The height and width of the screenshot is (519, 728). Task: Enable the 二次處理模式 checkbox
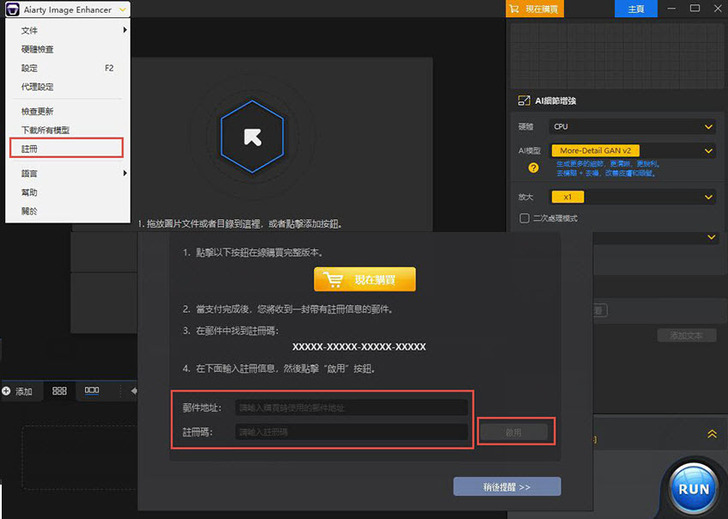coord(524,218)
